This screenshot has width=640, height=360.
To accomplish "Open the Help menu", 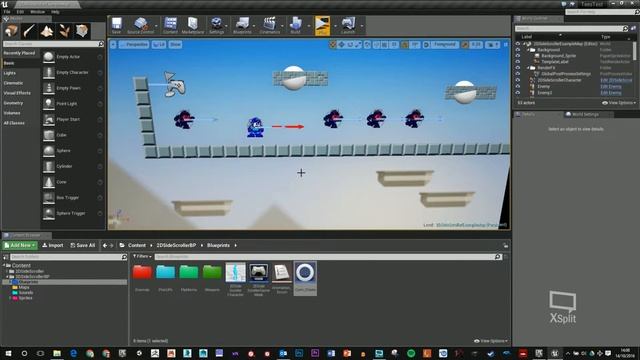I will (55, 12).
